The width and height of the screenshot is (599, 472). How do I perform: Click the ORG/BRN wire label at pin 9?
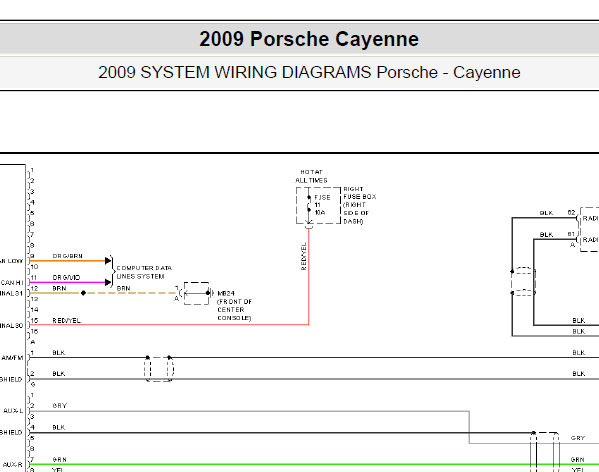68,256
